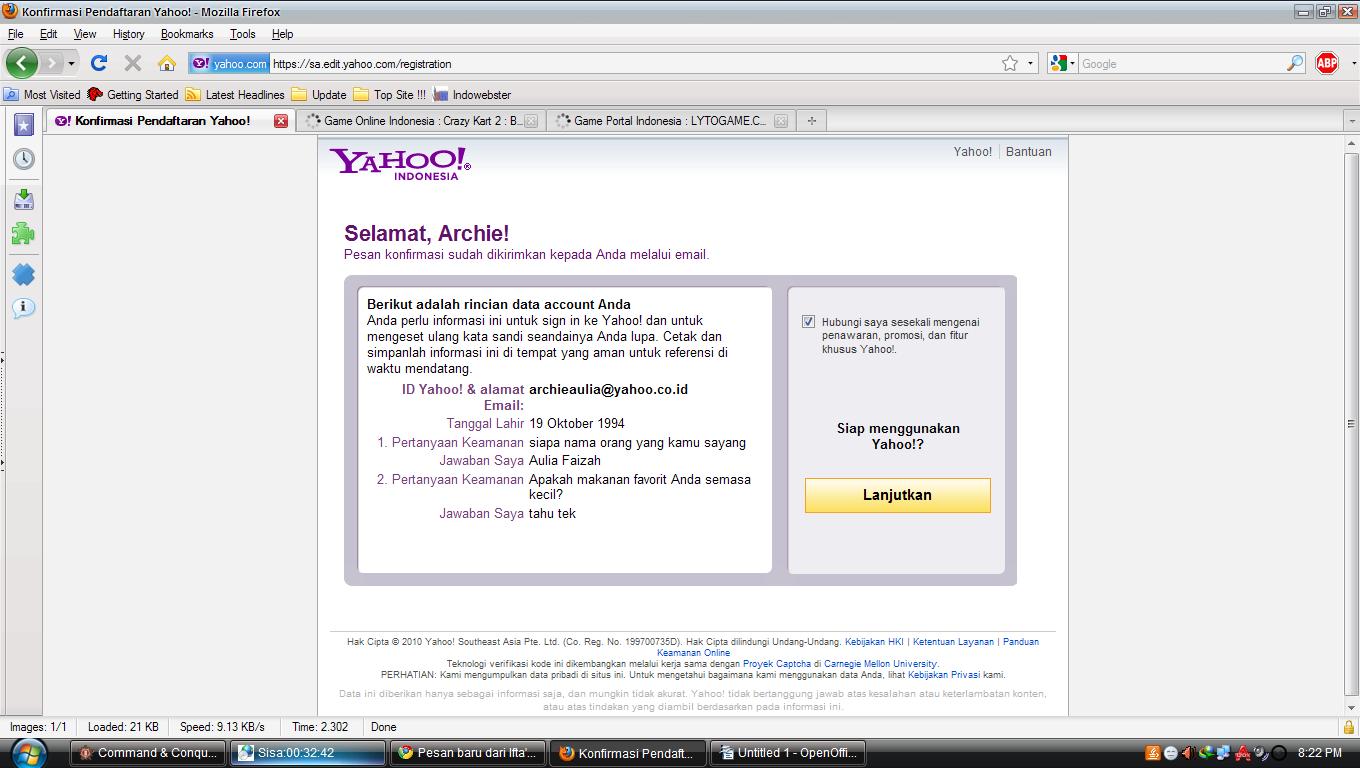Open the sidebar add-ons puzzle icon
This screenshot has height=768, width=1360.
tap(23, 234)
